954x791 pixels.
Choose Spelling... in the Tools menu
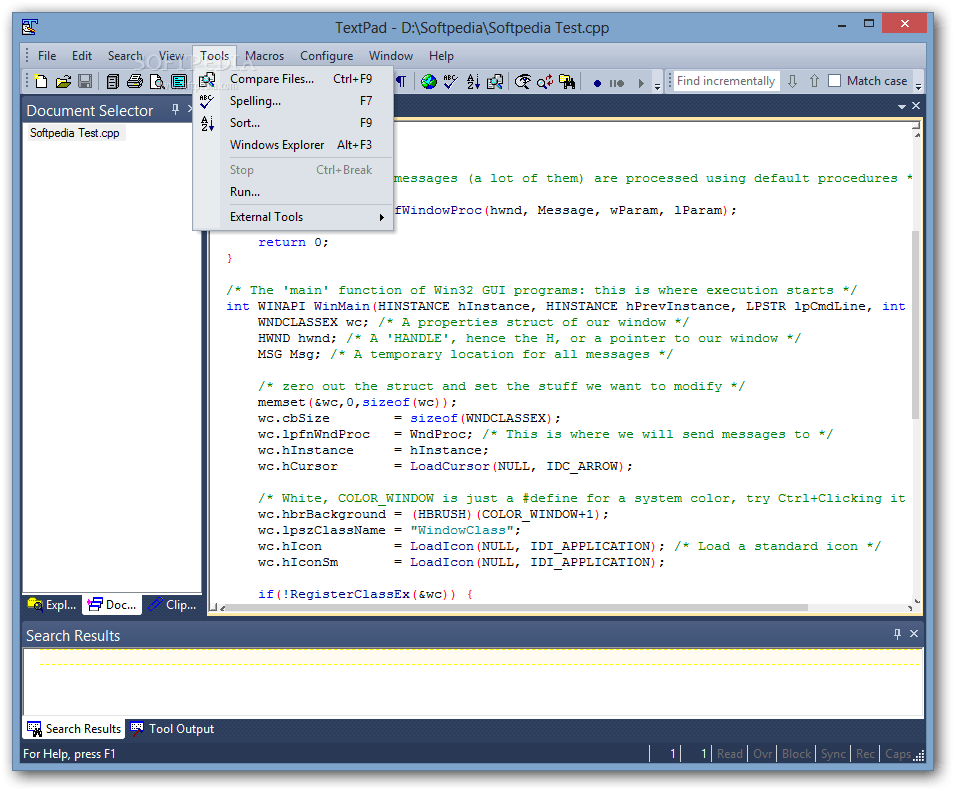click(x=293, y=101)
